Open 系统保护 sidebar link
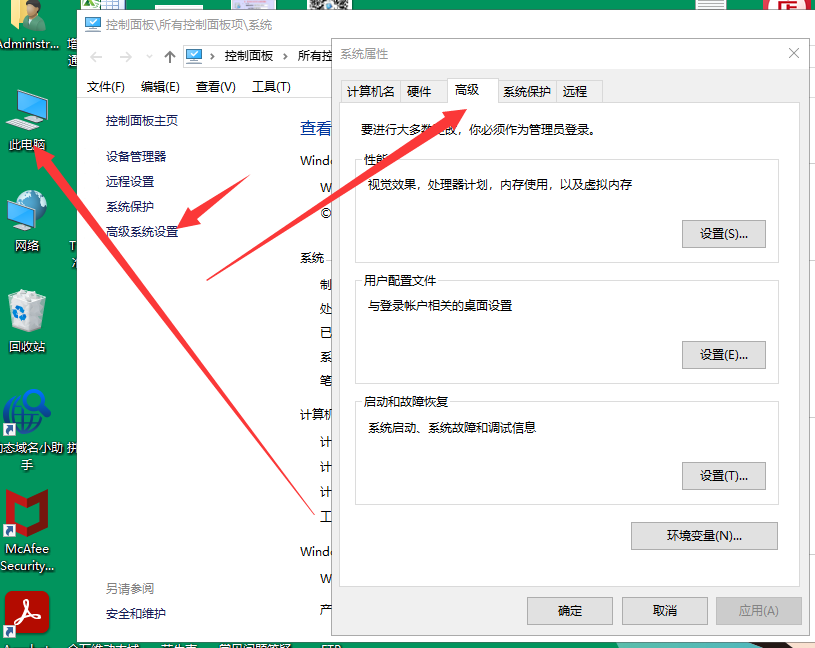 click(x=130, y=206)
